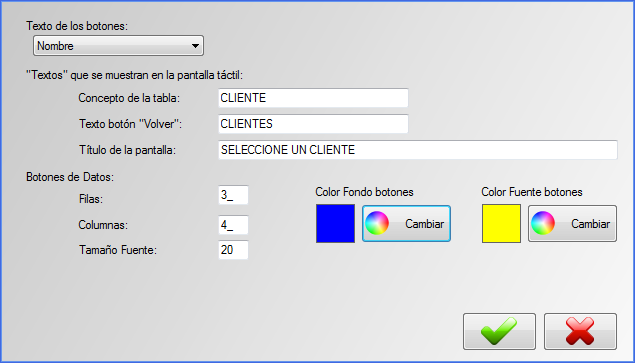Click the Columnas number field

coord(233,225)
